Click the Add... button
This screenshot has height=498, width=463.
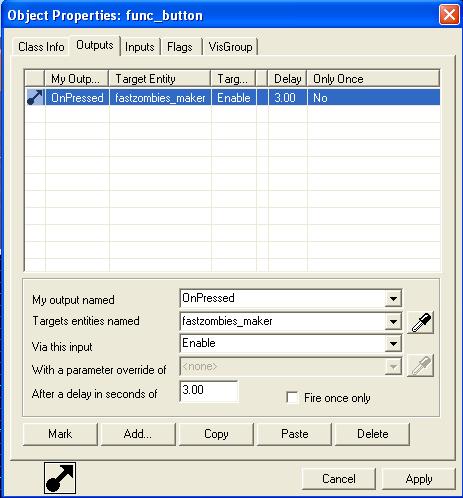click(138, 434)
